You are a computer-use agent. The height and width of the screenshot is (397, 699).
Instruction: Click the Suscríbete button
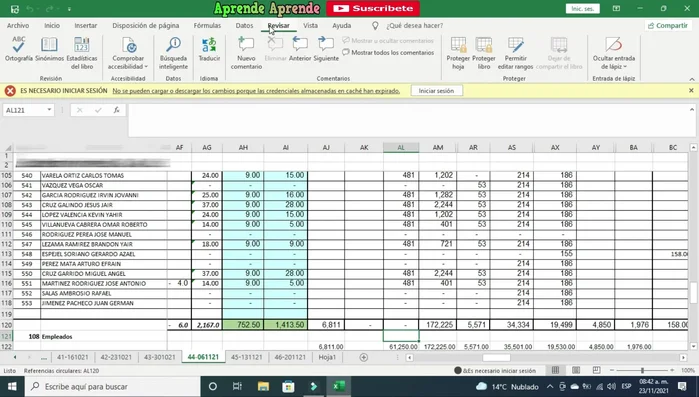point(374,8)
